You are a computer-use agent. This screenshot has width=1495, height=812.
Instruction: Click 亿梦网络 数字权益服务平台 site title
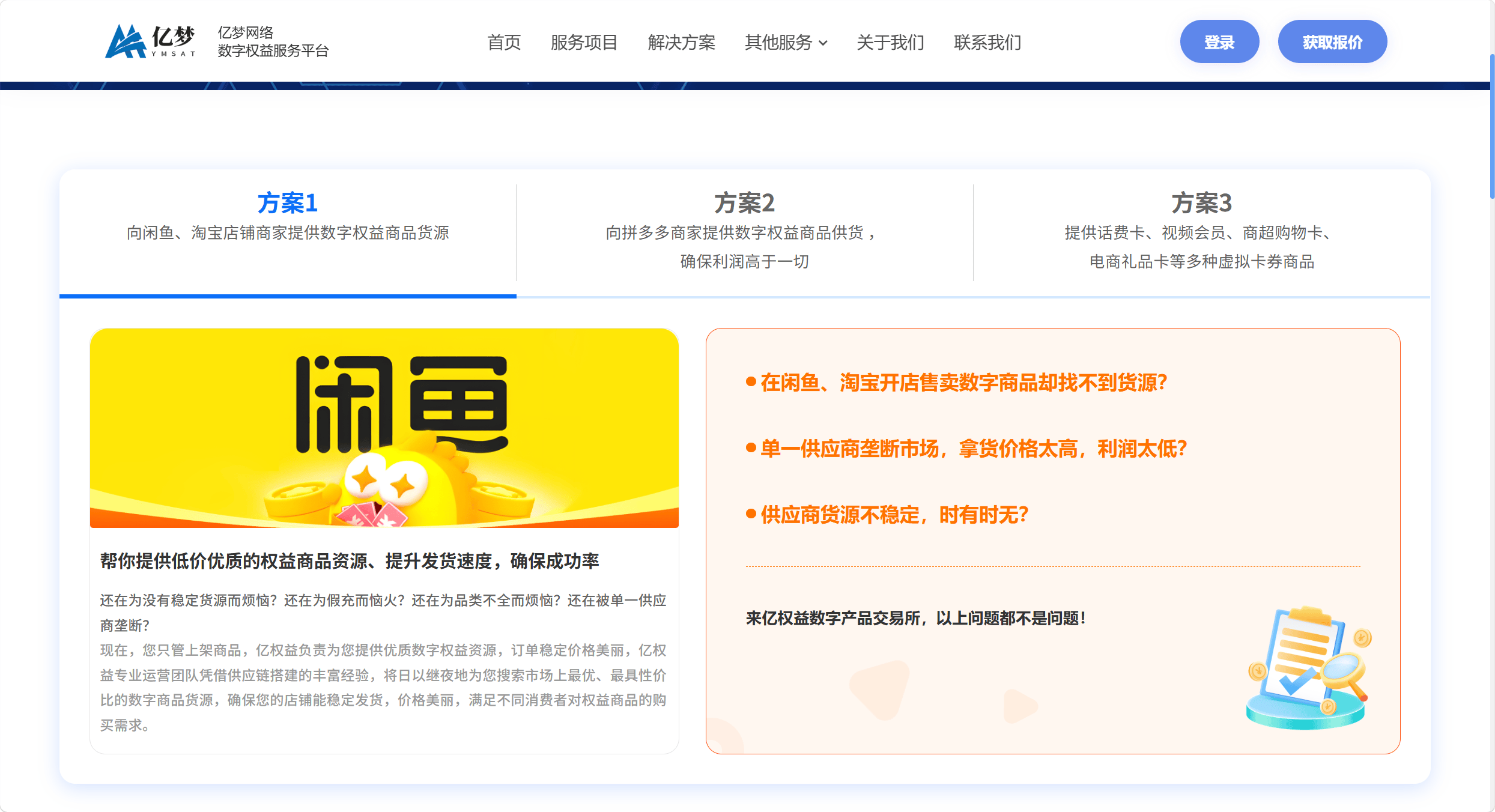point(273,41)
